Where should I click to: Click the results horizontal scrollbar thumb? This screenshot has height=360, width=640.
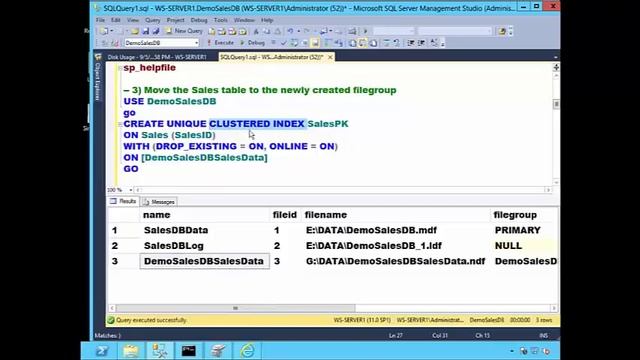click(x=235, y=308)
